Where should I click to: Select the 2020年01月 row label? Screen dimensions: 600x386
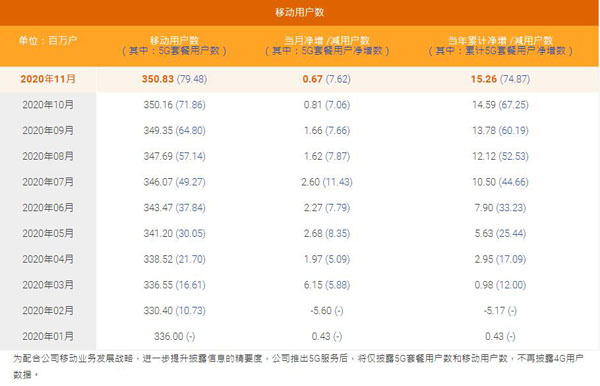(x=48, y=336)
